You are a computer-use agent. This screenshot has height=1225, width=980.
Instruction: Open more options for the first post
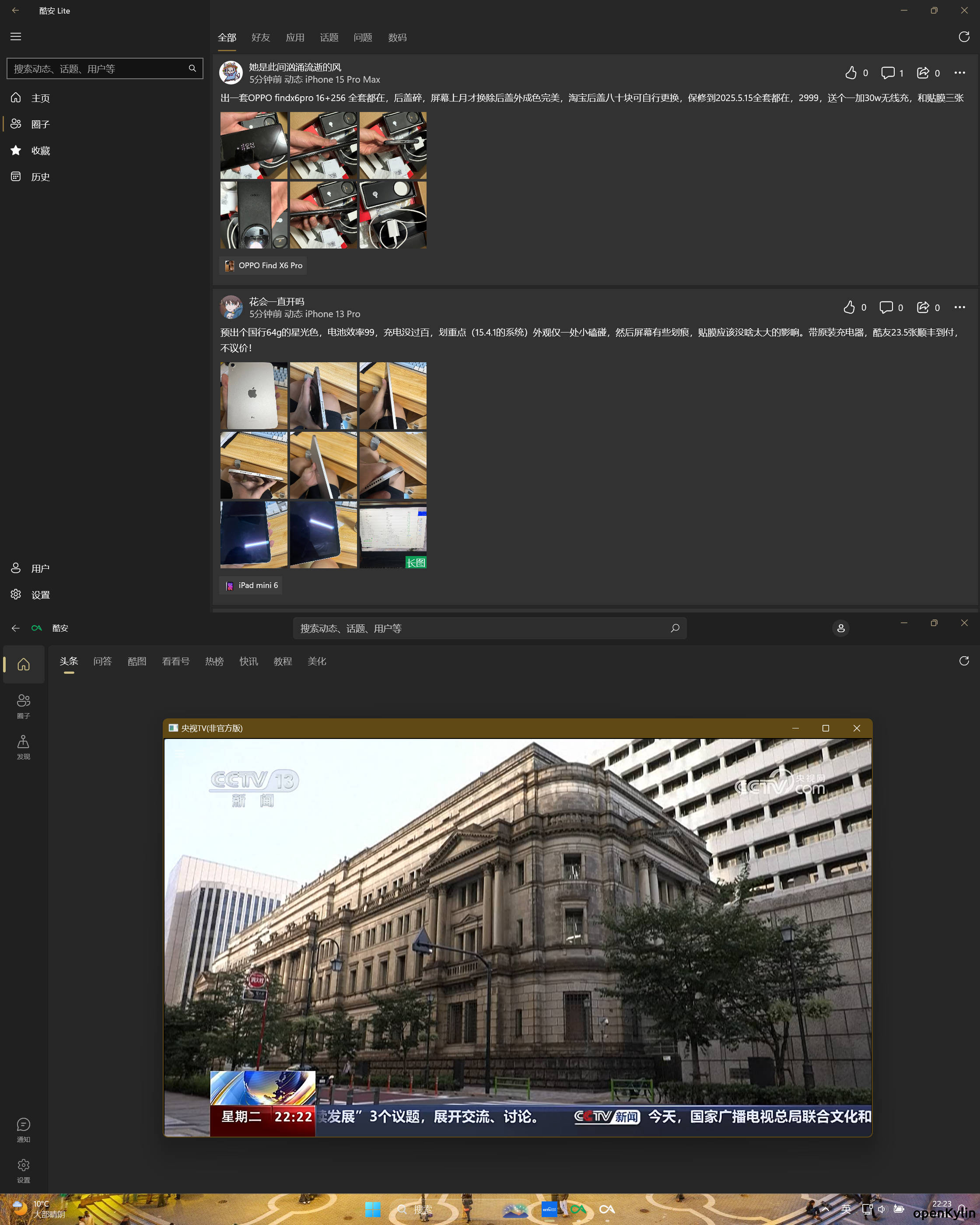(x=959, y=73)
